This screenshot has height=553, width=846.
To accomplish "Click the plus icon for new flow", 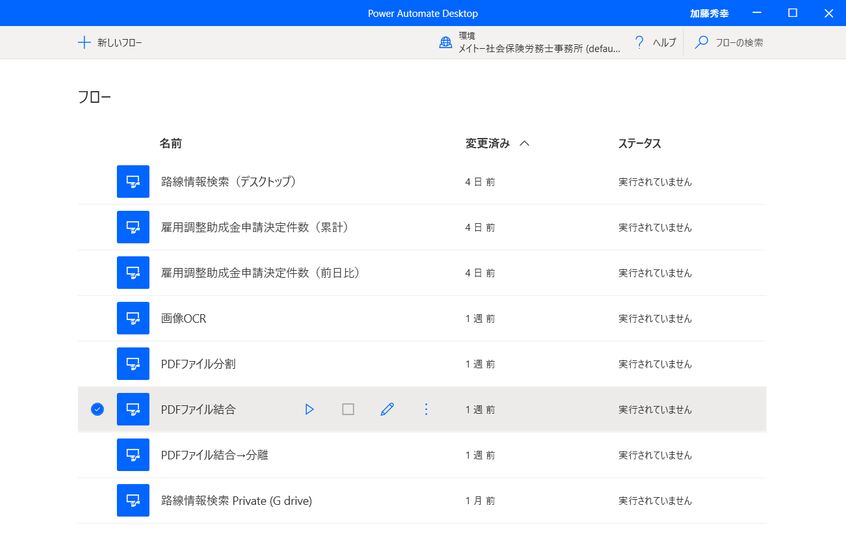I will coord(84,42).
